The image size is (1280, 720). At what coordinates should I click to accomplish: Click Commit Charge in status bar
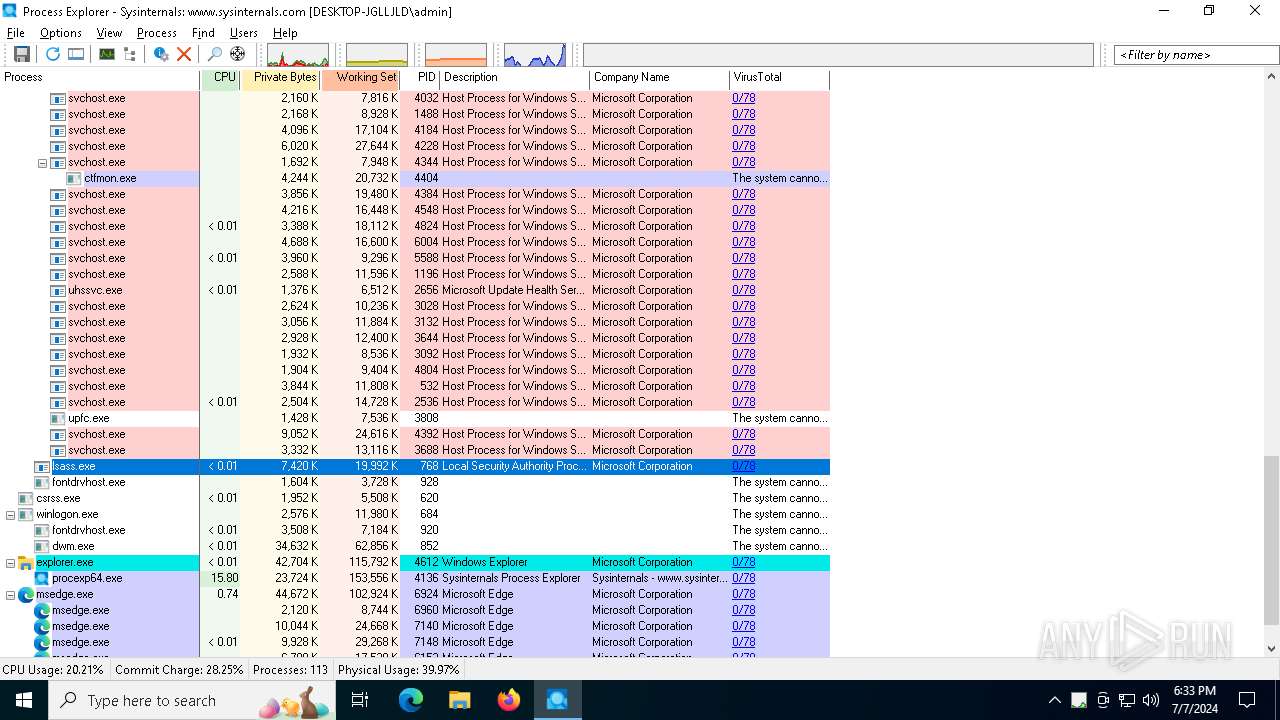[x=179, y=670]
